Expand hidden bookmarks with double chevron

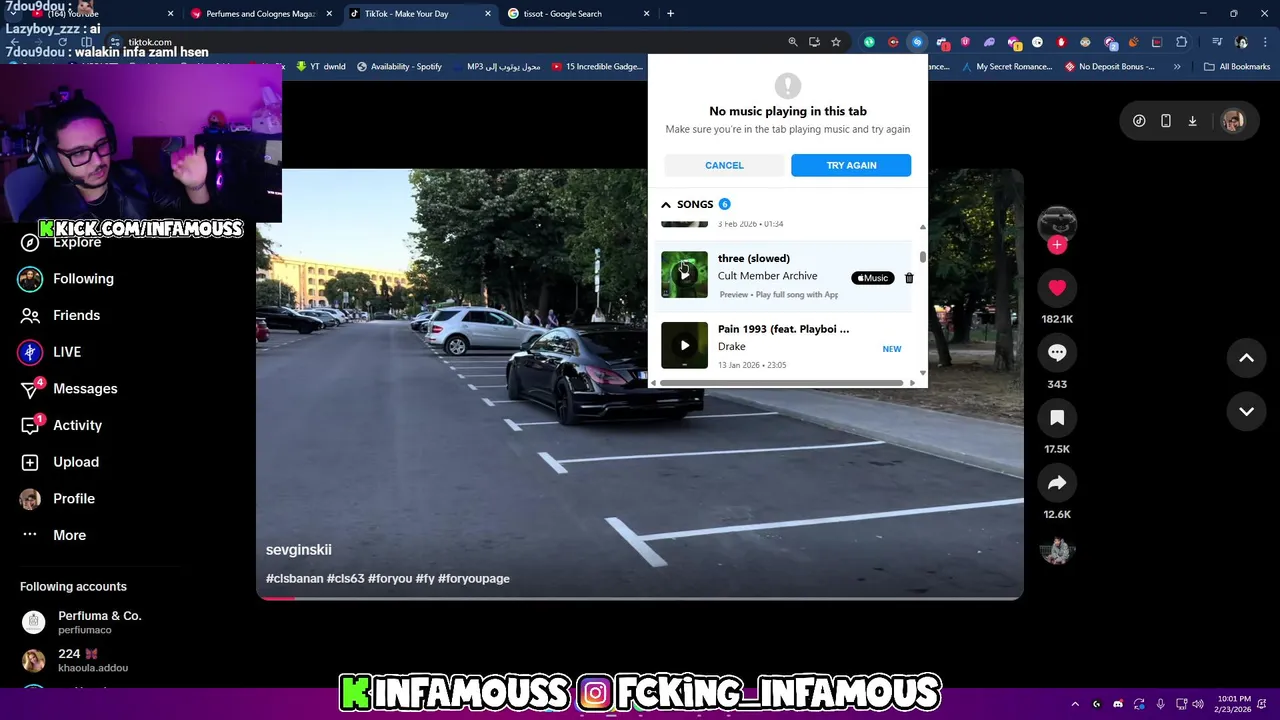coord(1177,67)
